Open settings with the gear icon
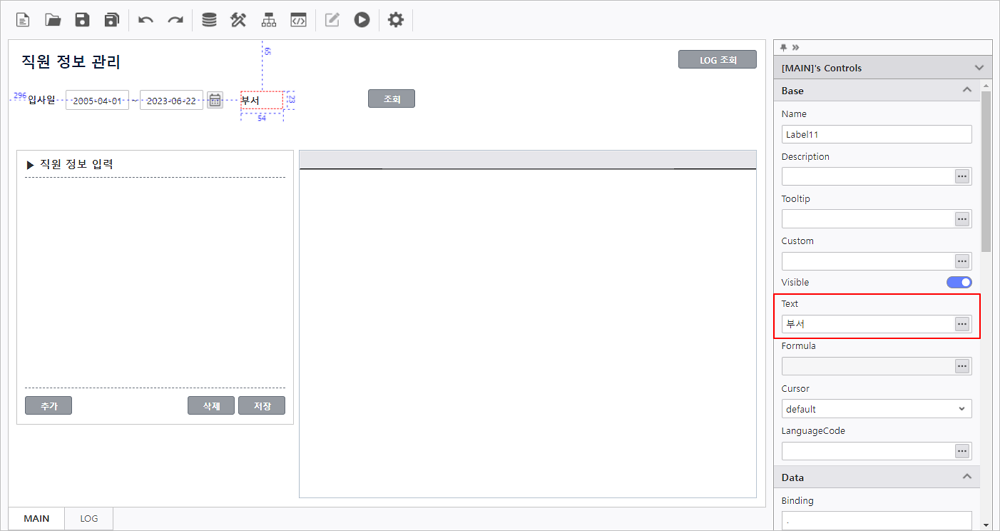Viewport: 1000px width, 531px height. click(x=396, y=20)
